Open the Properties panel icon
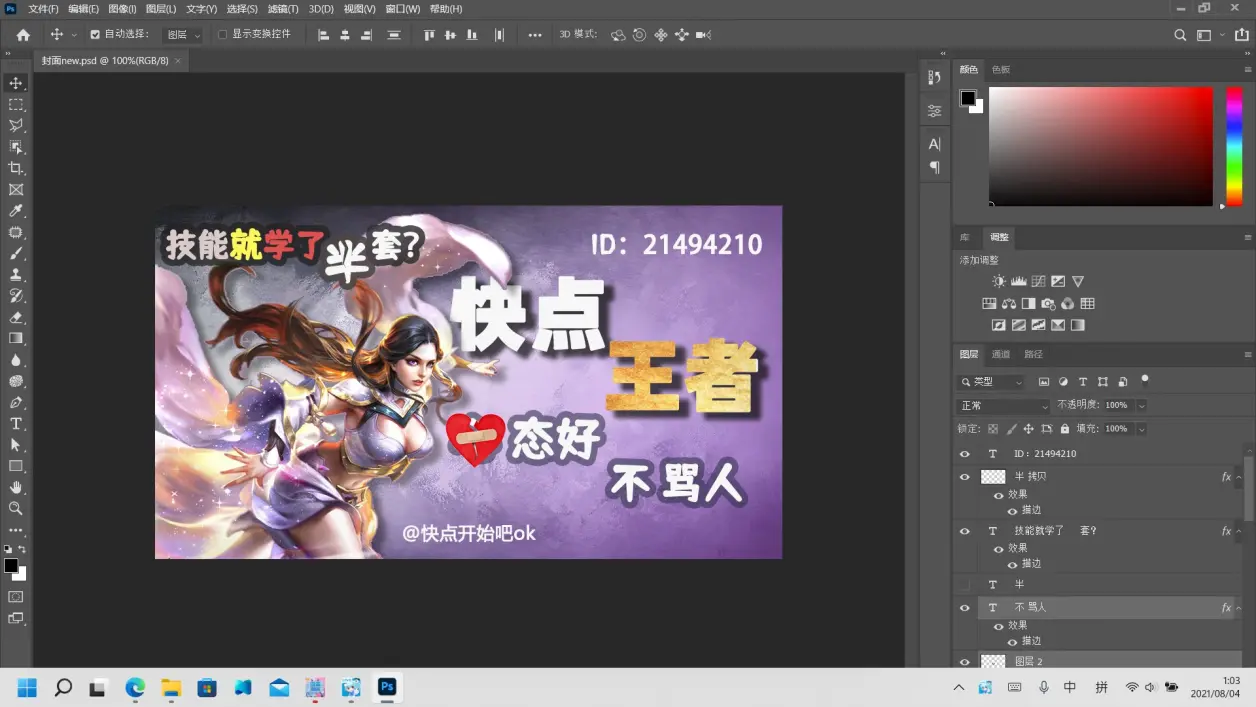 [935, 111]
